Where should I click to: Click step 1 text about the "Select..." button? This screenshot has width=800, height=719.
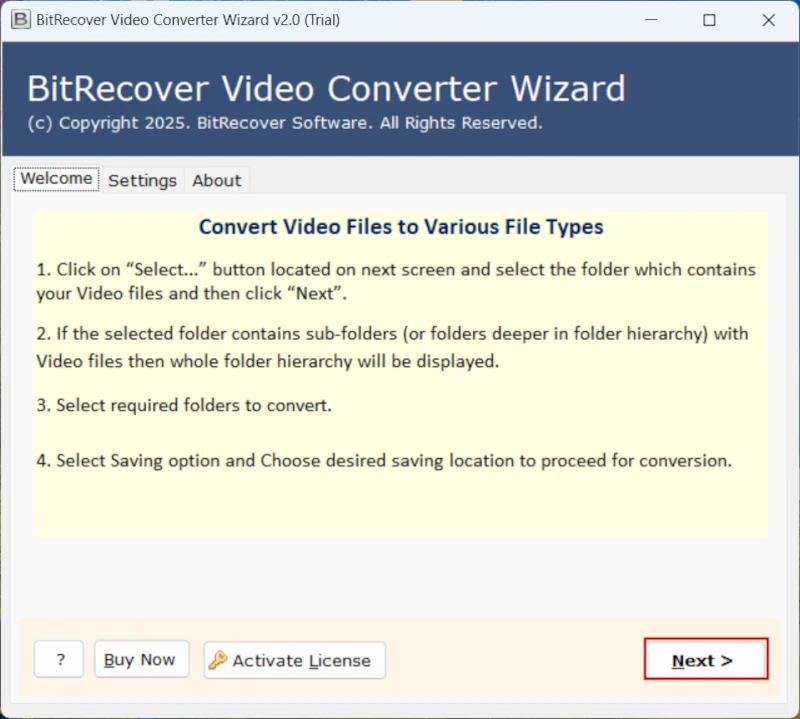coord(396,281)
